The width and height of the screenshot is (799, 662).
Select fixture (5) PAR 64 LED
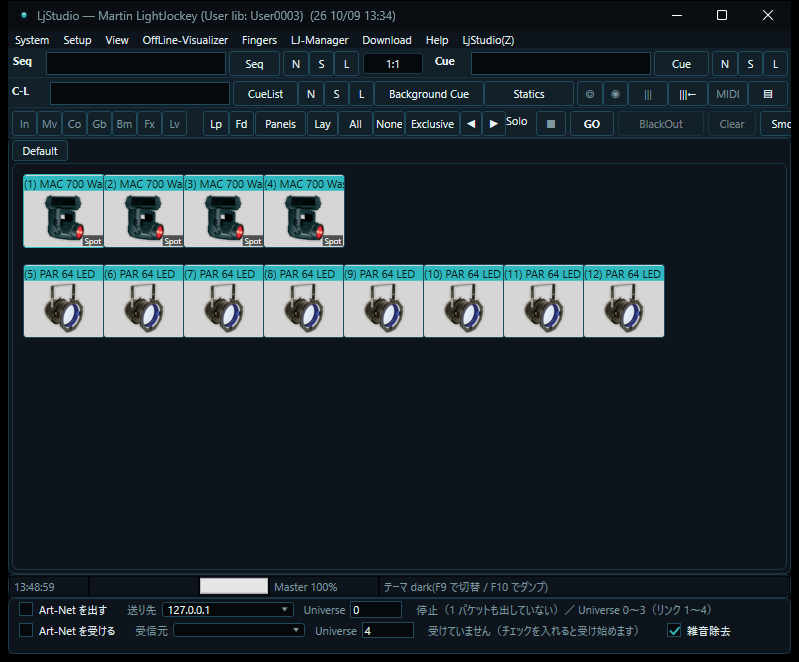64,301
